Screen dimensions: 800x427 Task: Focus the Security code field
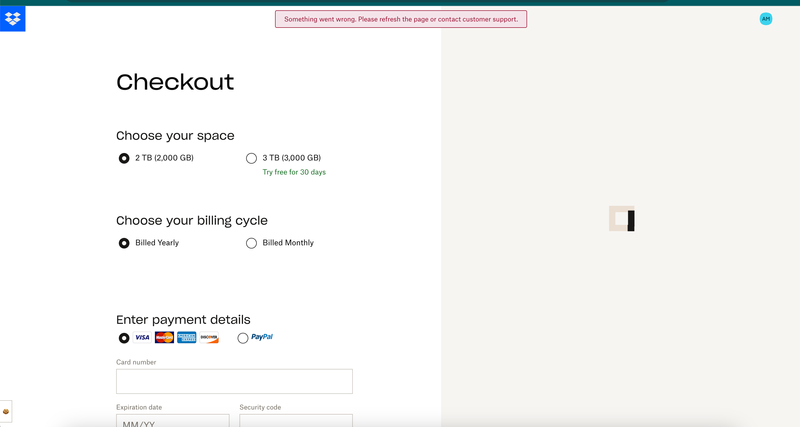tap(296, 420)
